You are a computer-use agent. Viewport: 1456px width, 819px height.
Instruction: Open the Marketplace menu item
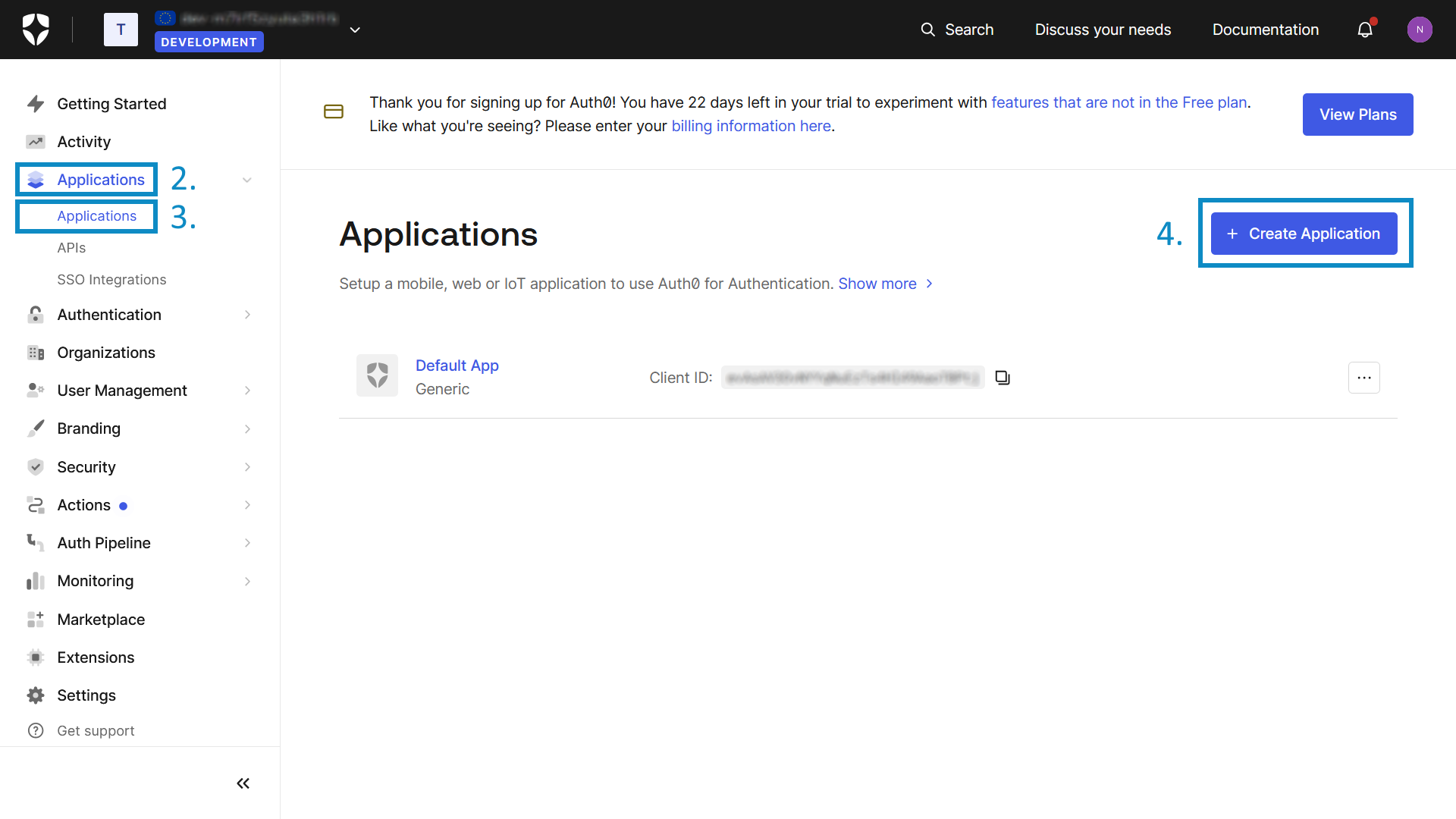(101, 620)
